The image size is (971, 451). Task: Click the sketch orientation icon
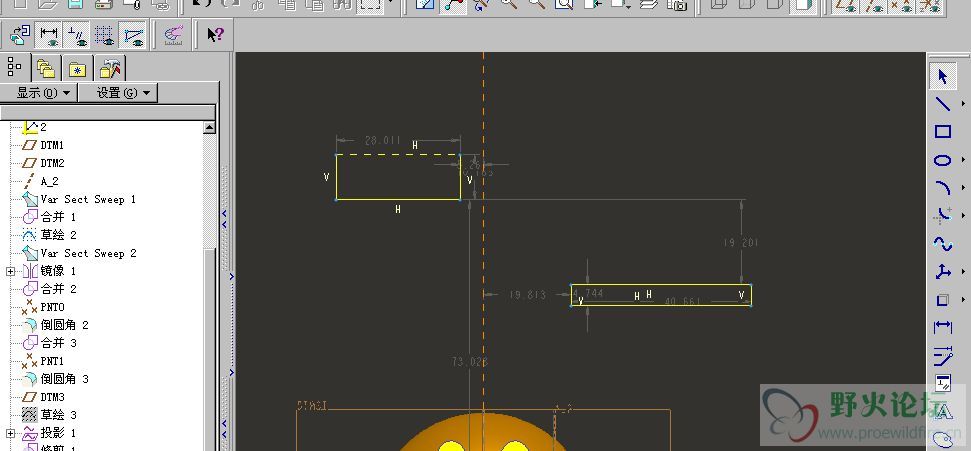(x=19, y=35)
